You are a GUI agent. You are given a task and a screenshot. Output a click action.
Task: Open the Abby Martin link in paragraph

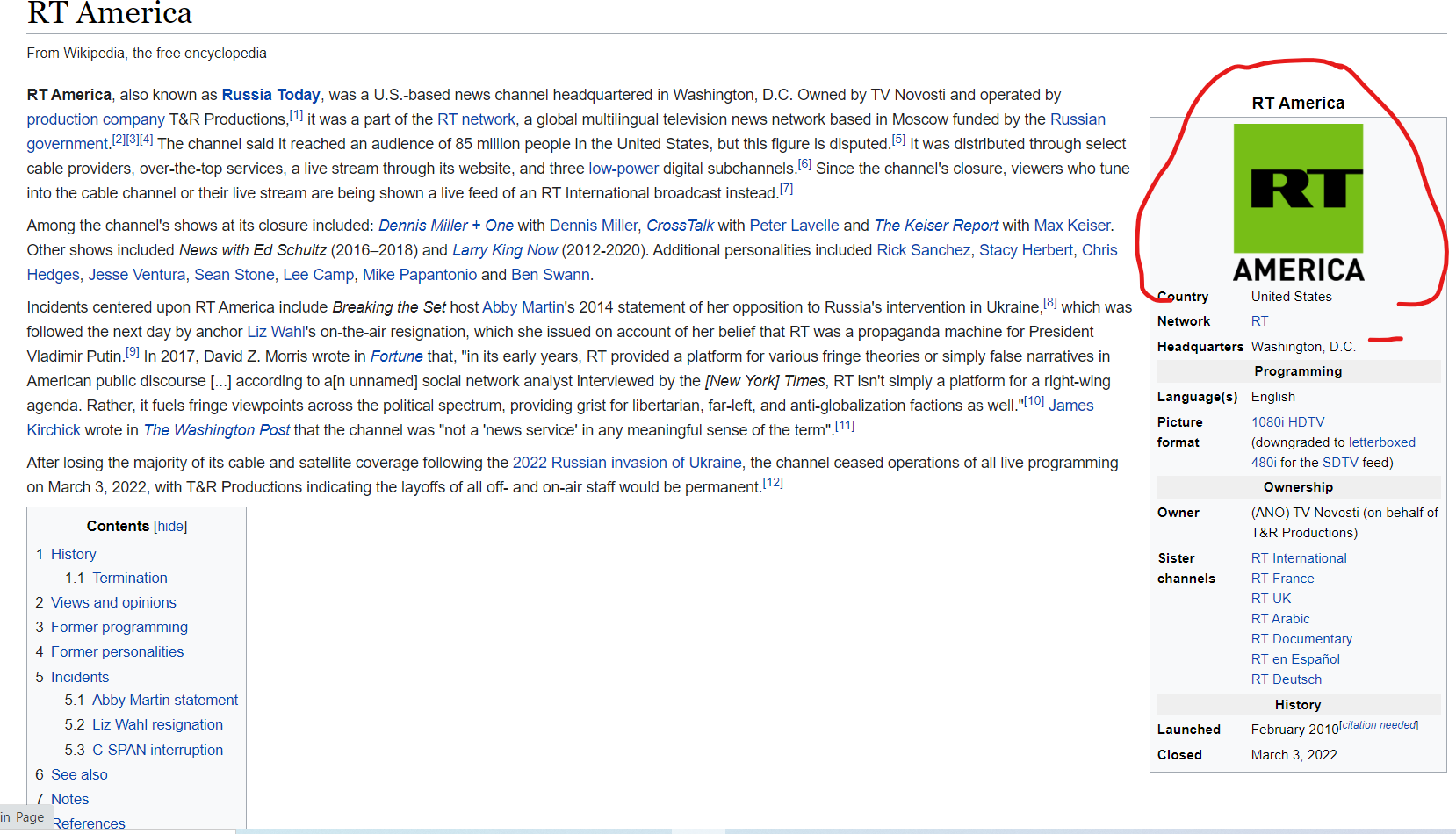point(523,307)
